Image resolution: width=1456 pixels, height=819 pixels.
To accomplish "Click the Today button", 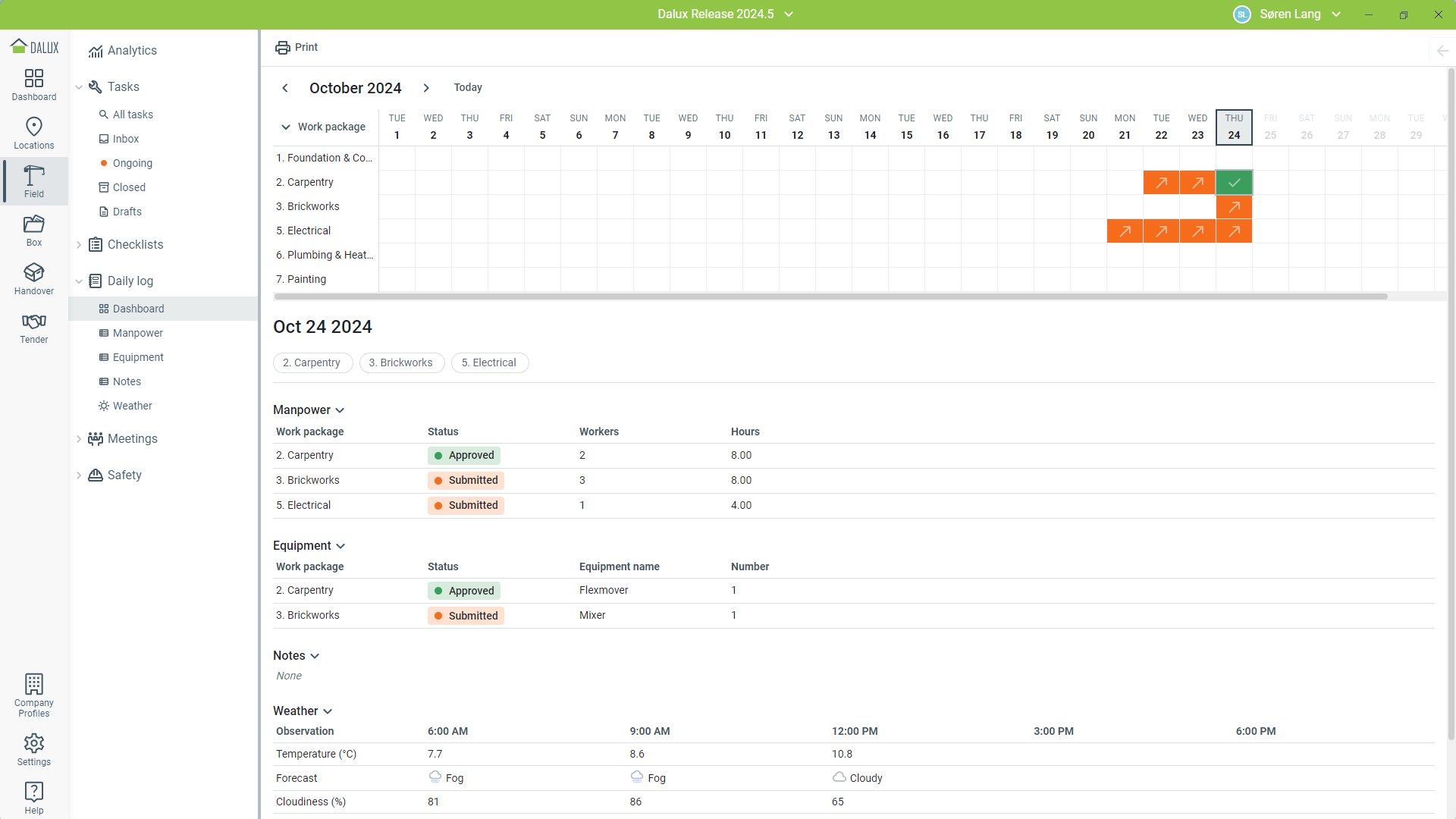I will [468, 87].
